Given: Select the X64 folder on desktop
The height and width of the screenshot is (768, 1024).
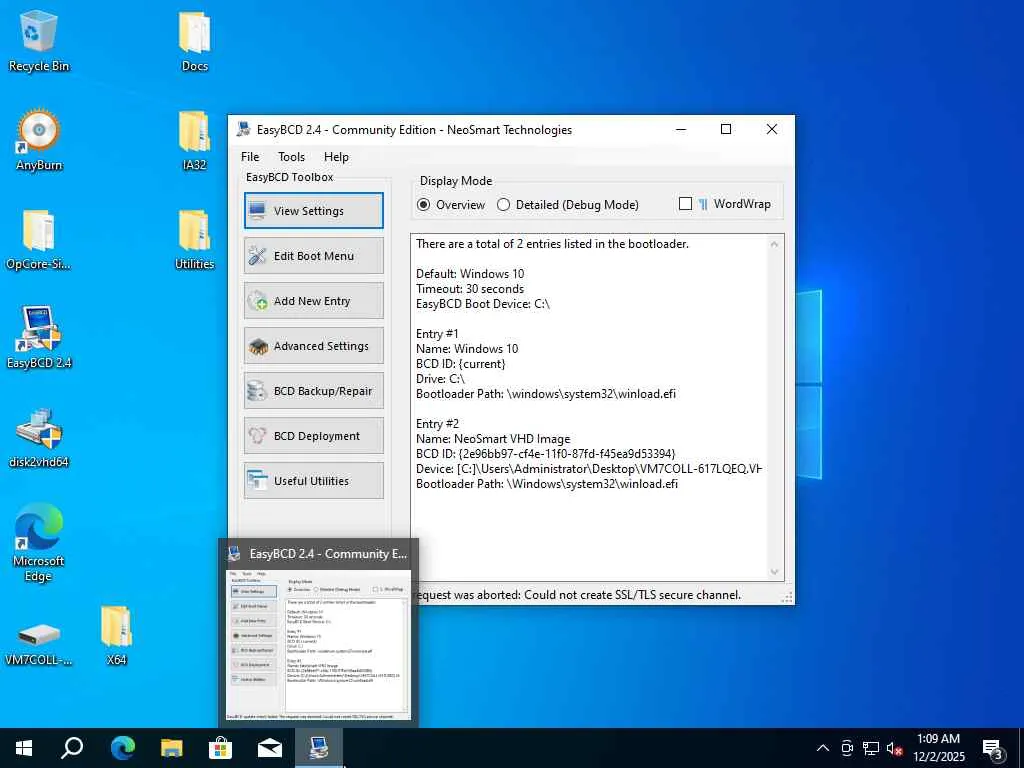Looking at the screenshot, I should point(116,635).
